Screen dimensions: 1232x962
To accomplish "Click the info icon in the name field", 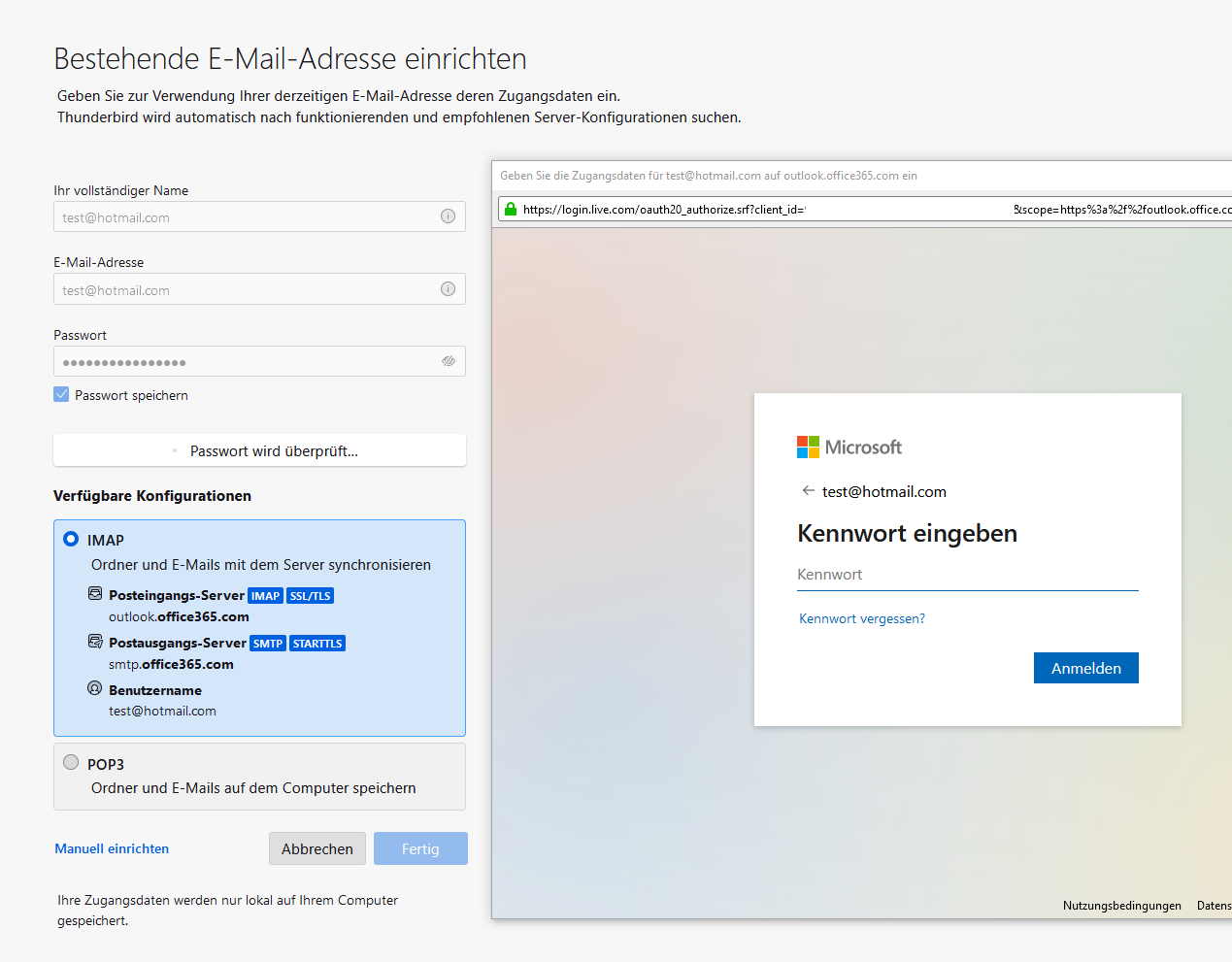I will coord(448,216).
